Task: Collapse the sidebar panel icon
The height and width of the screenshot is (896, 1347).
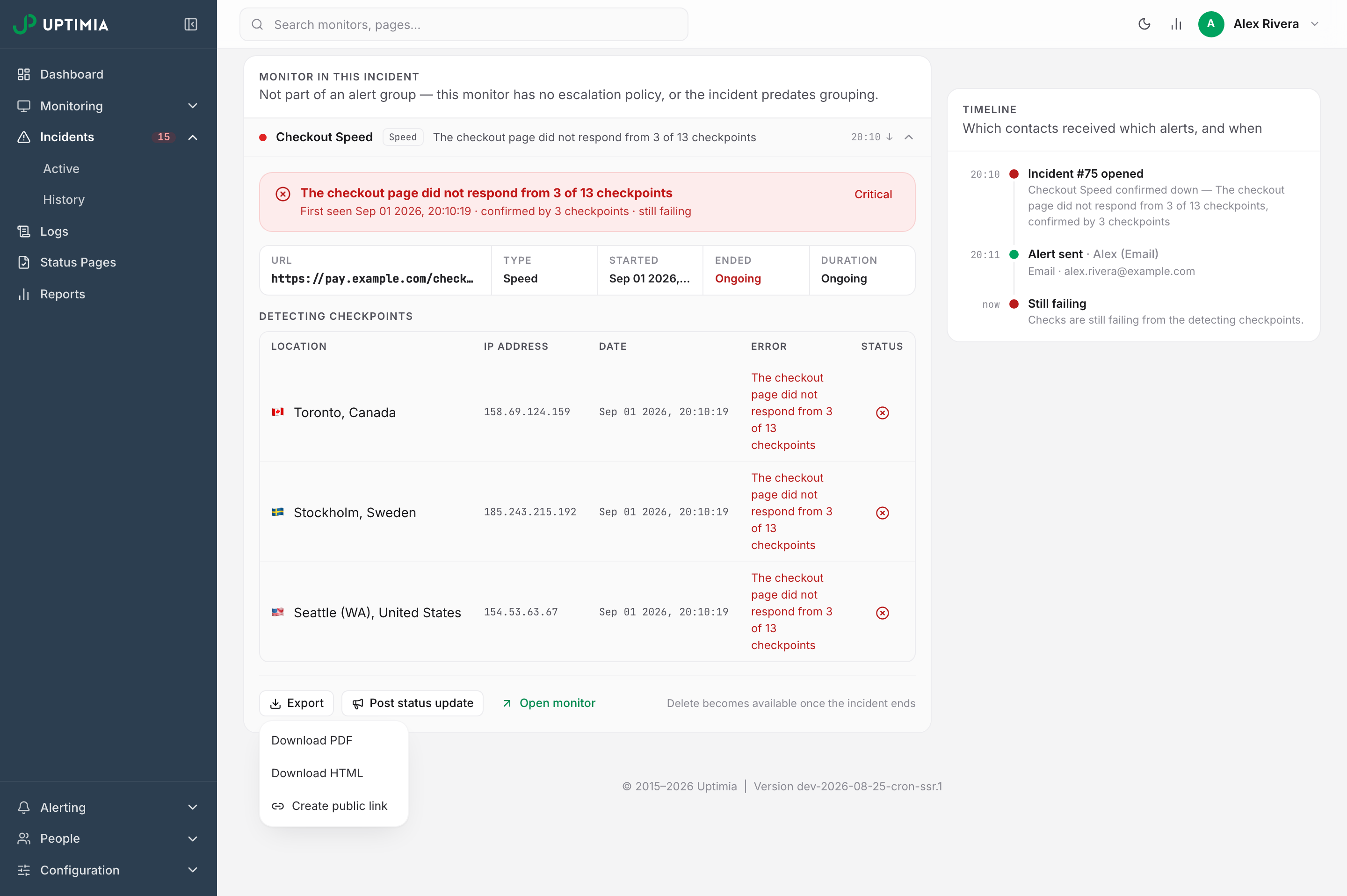Action: click(x=191, y=24)
